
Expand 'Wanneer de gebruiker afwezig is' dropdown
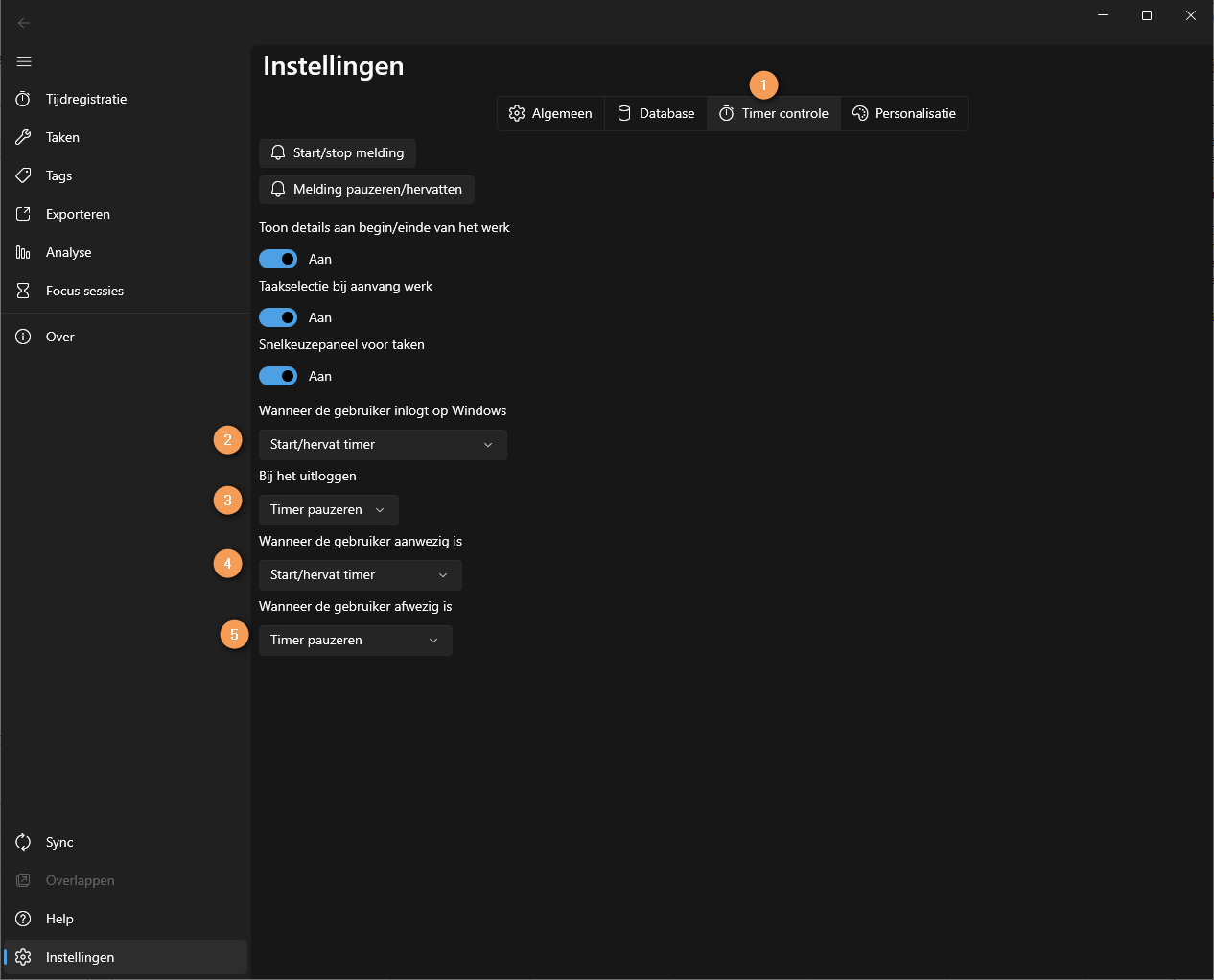(x=355, y=640)
